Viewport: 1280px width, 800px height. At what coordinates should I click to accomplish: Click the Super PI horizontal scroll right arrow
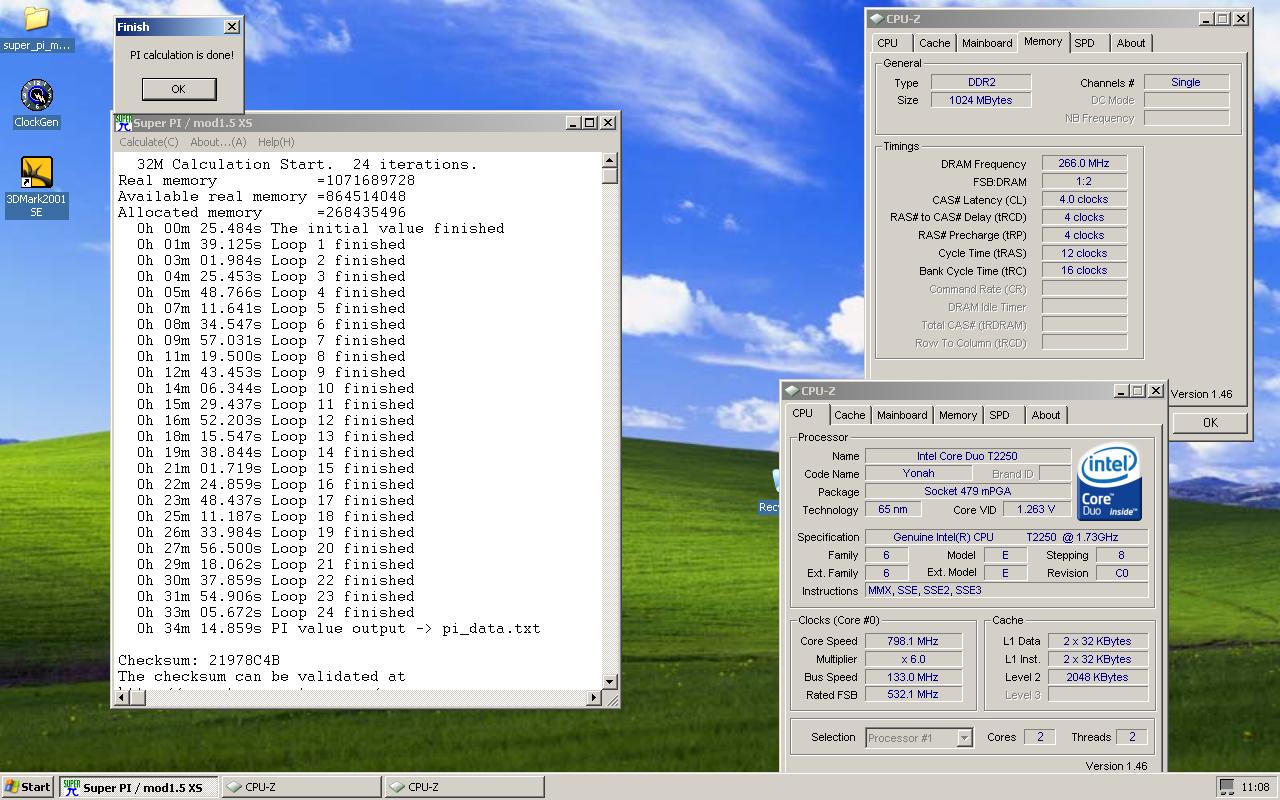(x=594, y=697)
